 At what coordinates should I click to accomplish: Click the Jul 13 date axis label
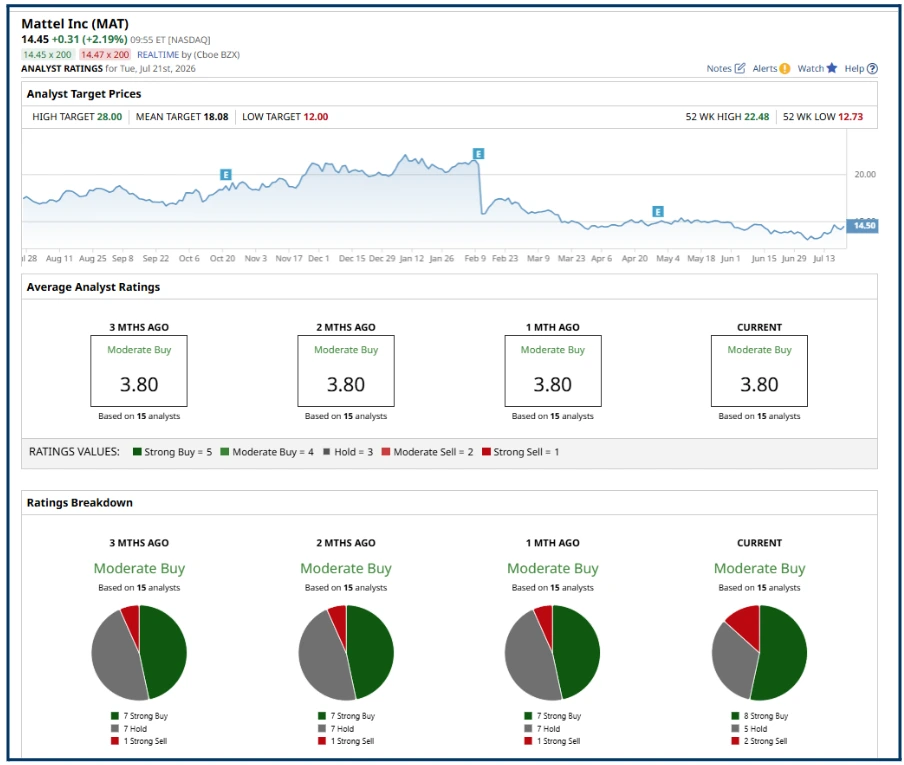[824, 258]
